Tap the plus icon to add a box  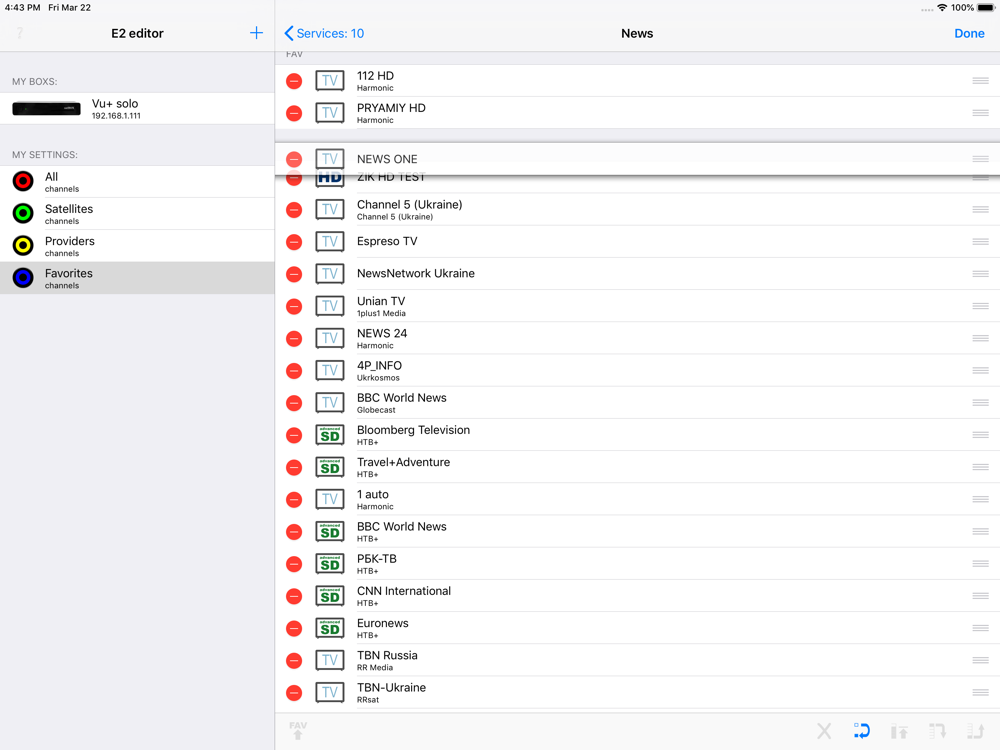pyautogui.click(x=256, y=33)
